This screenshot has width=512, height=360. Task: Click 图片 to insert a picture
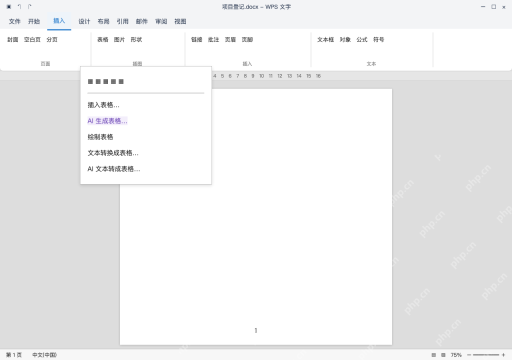119,39
